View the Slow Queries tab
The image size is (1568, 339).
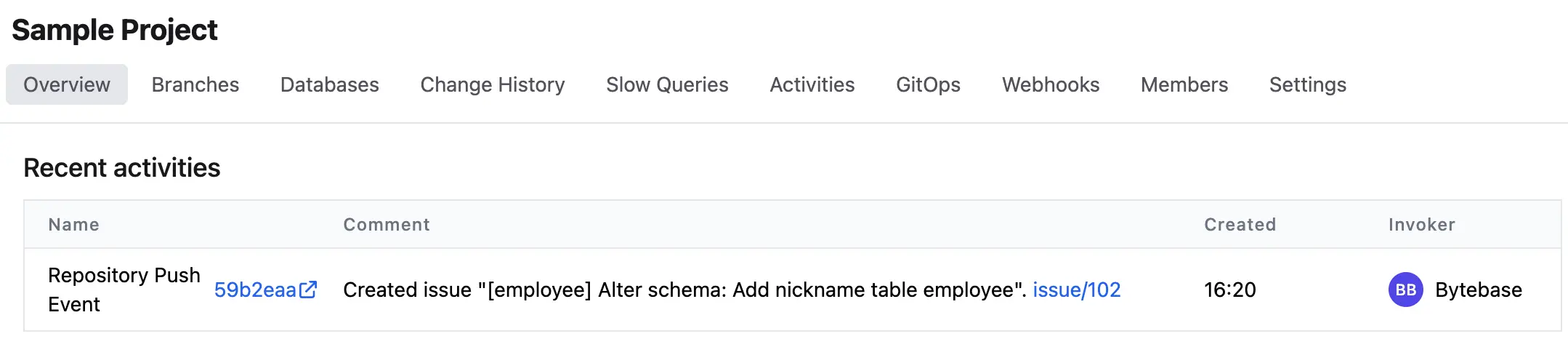(x=667, y=84)
